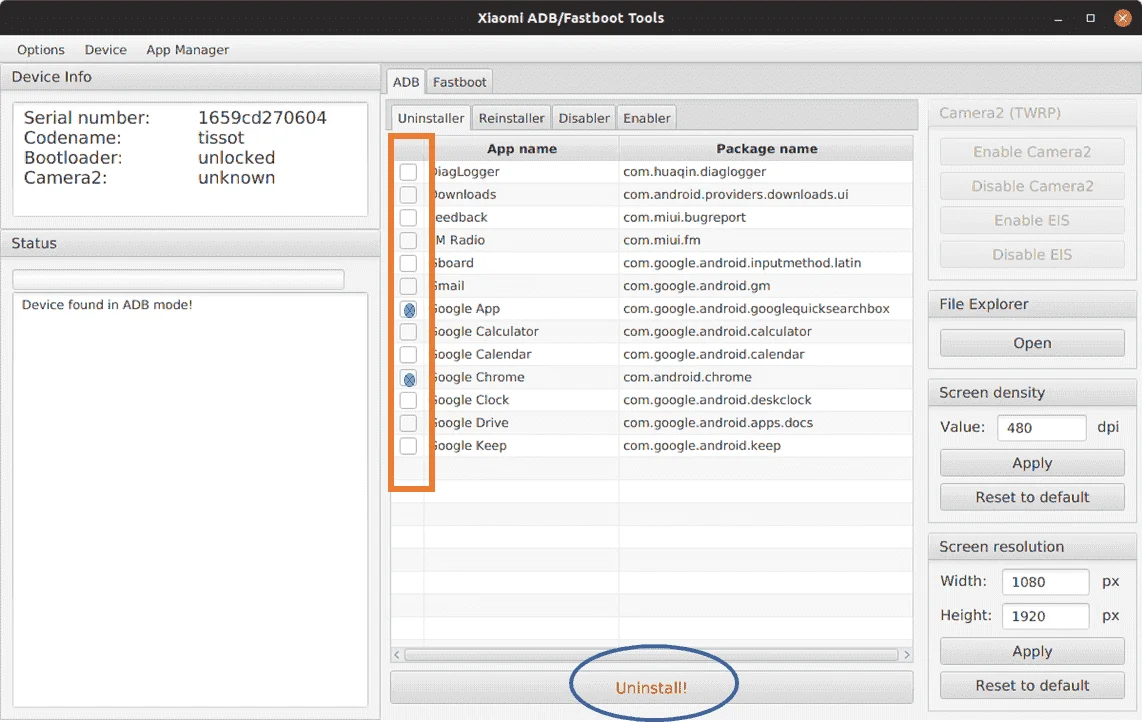The image size is (1142, 722).
Task: Click the Enable EIS button
Action: tap(1032, 220)
